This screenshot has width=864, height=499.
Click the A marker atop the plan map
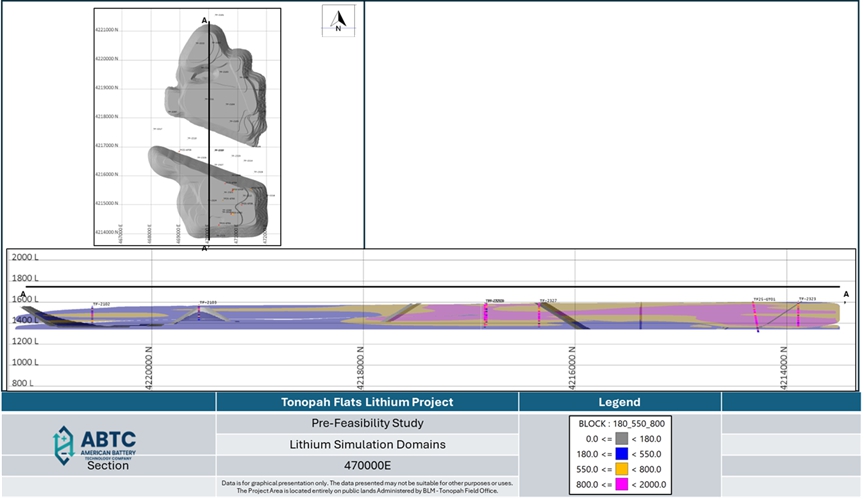(x=205, y=20)
